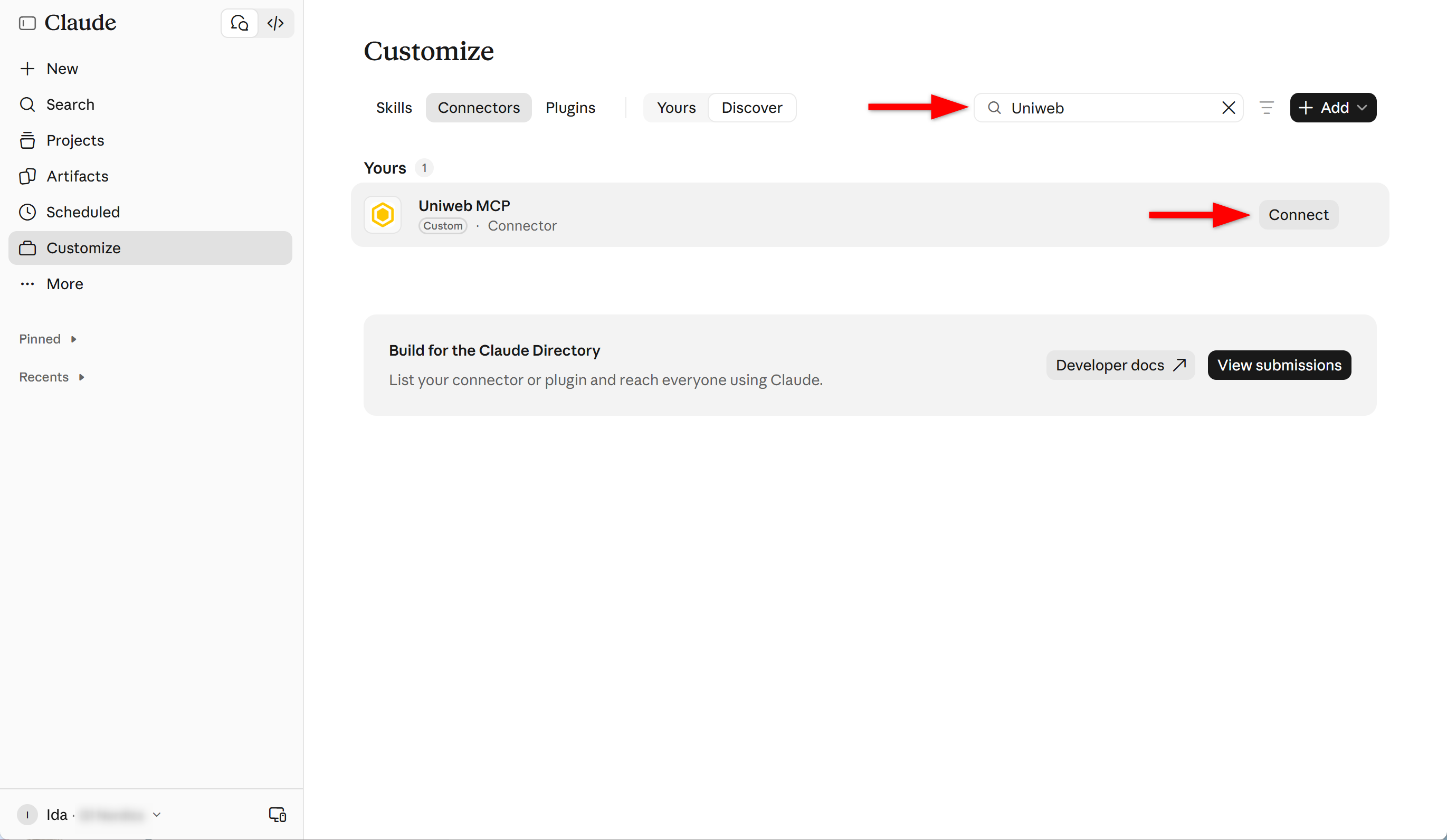This screenshot has width=1447, height=840.
Task: Expand the Recents section
Action: [x=52, y=377]
